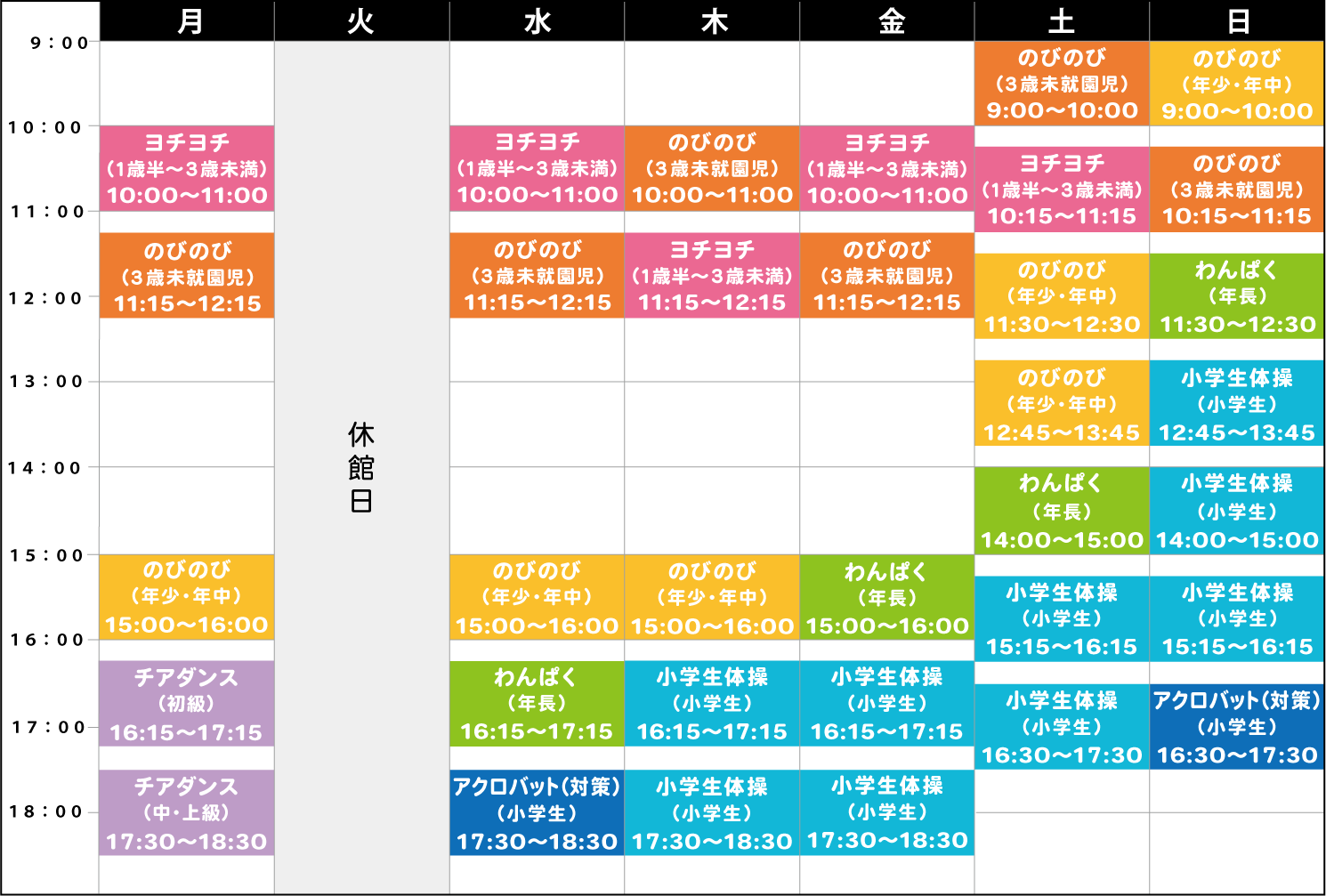Click the 10:00 time label
1326x896 pixels.
[46, 127]
